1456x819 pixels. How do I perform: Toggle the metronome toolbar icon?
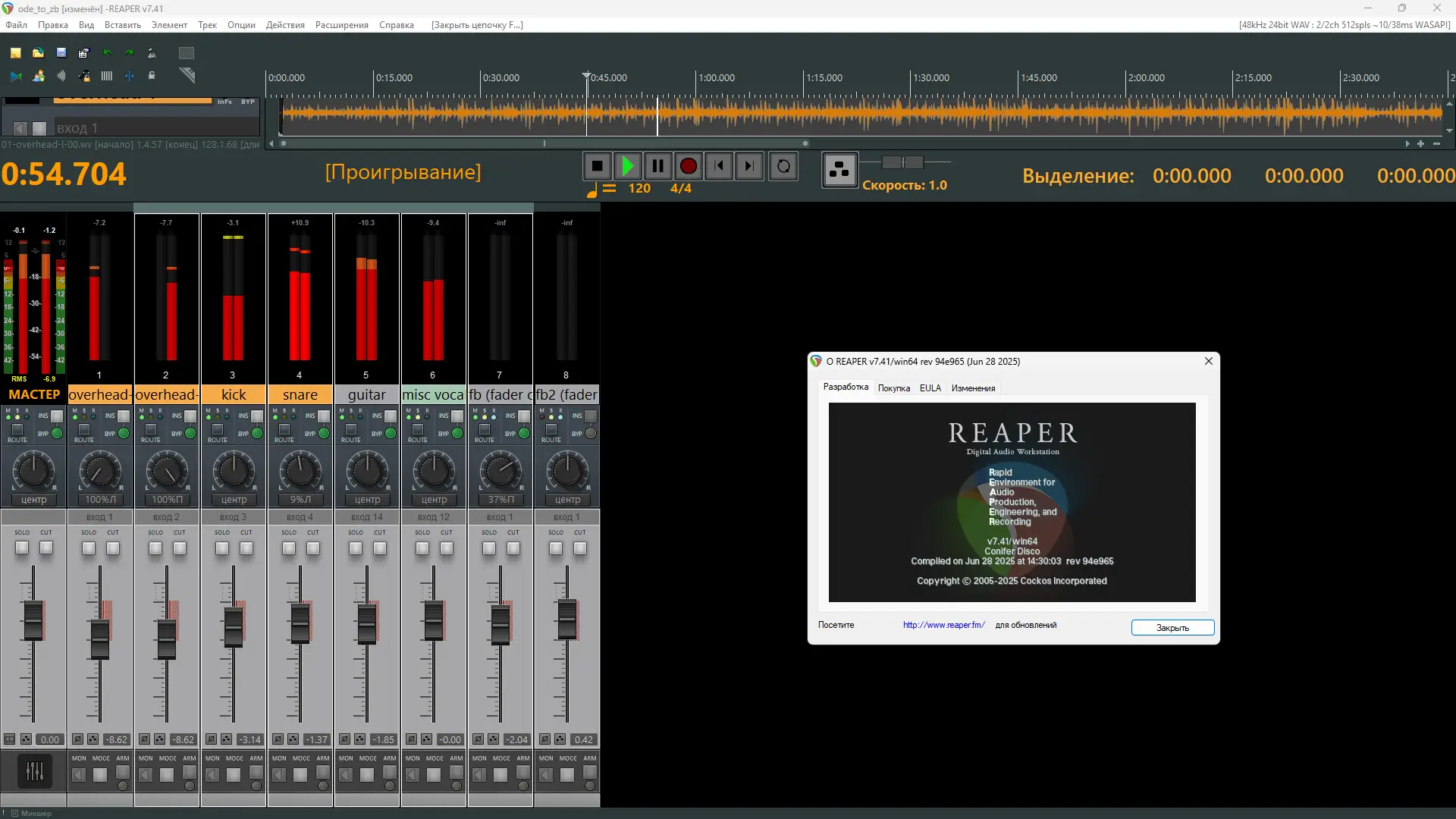tap(152, 53)
